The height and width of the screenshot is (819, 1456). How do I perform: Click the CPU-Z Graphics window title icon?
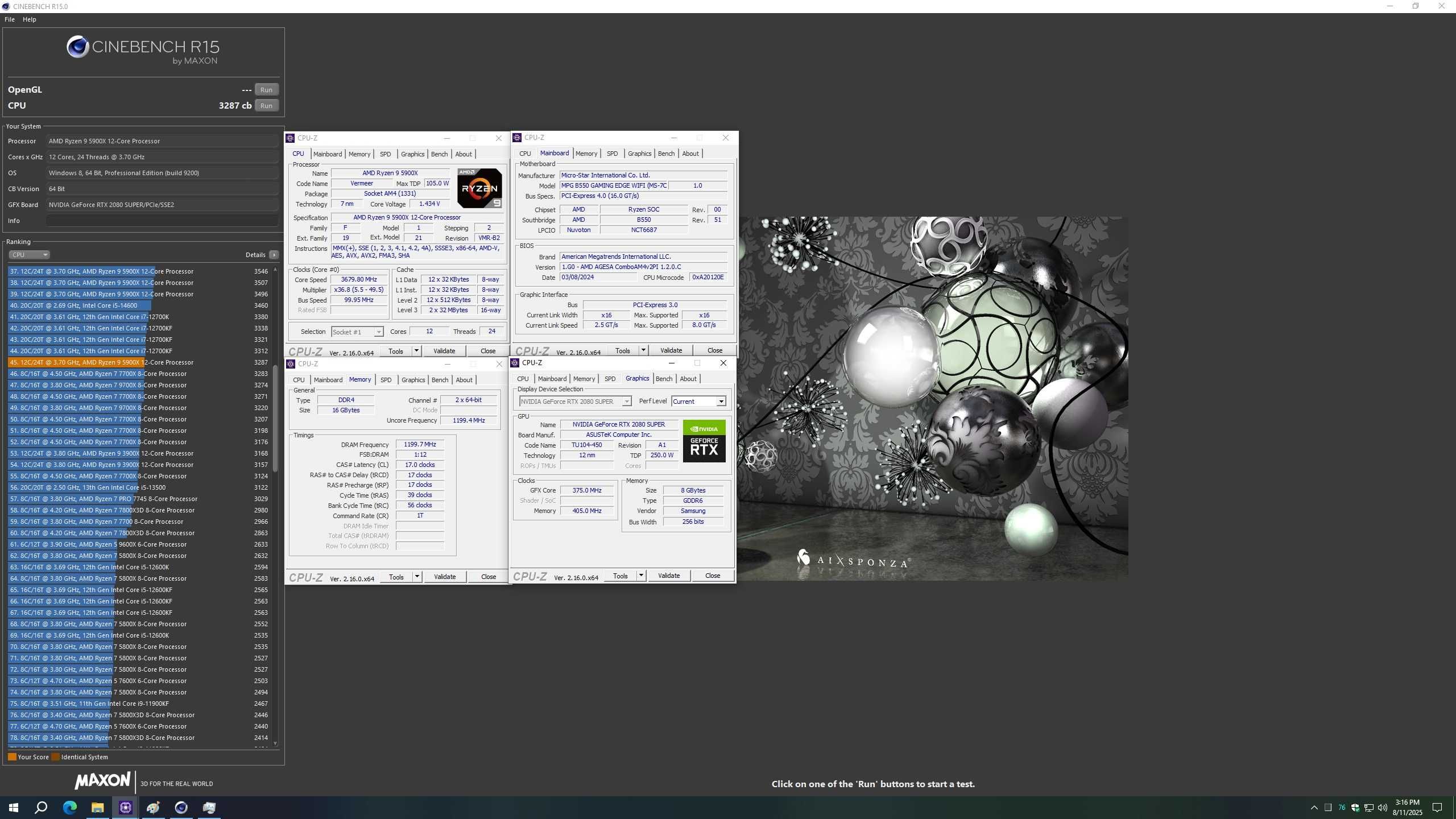coord(515,363)
